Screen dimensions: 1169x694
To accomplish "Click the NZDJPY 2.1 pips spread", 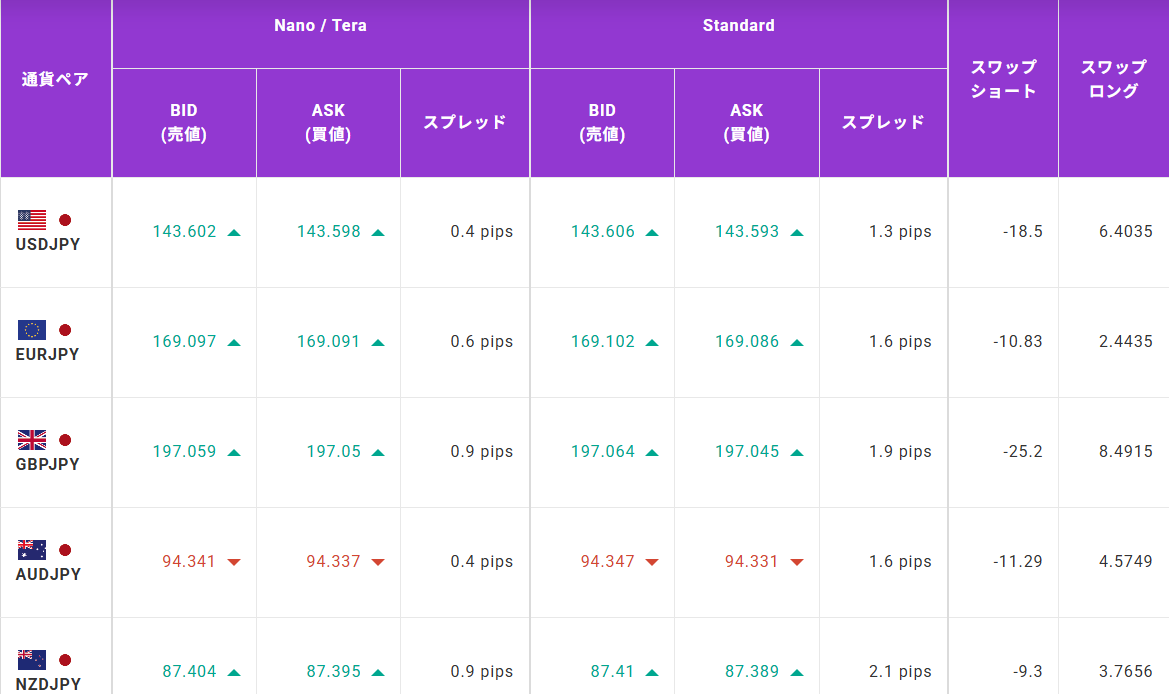I will tap(900, 672).
